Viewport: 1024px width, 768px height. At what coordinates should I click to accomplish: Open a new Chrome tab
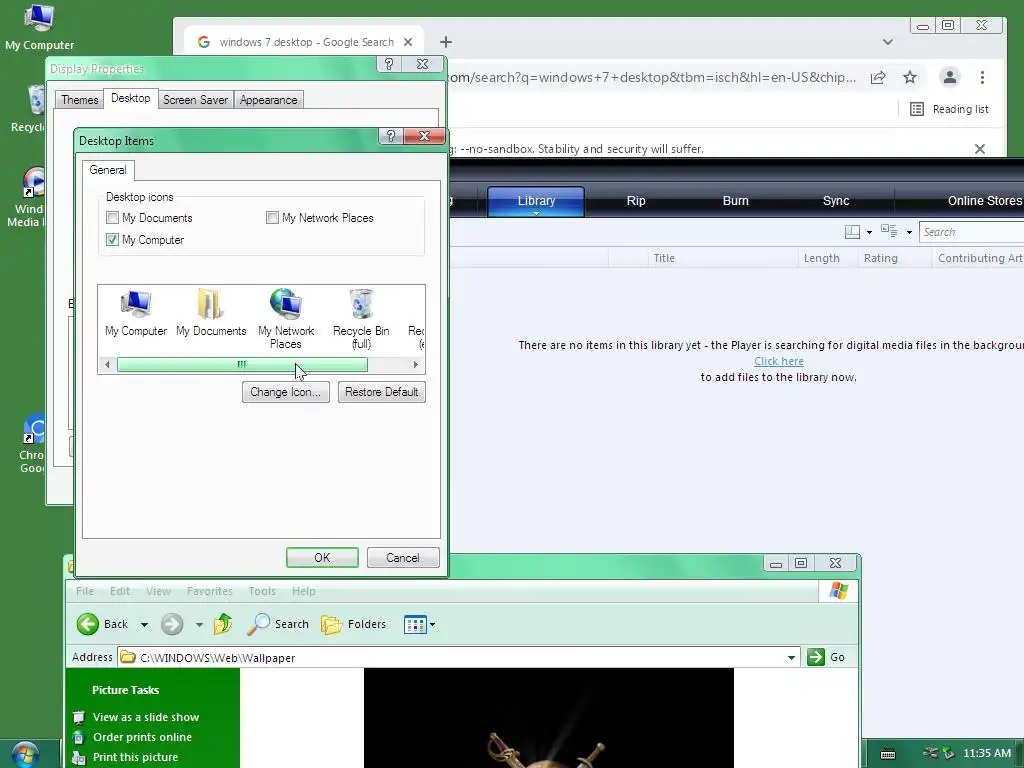coord(446,42)
